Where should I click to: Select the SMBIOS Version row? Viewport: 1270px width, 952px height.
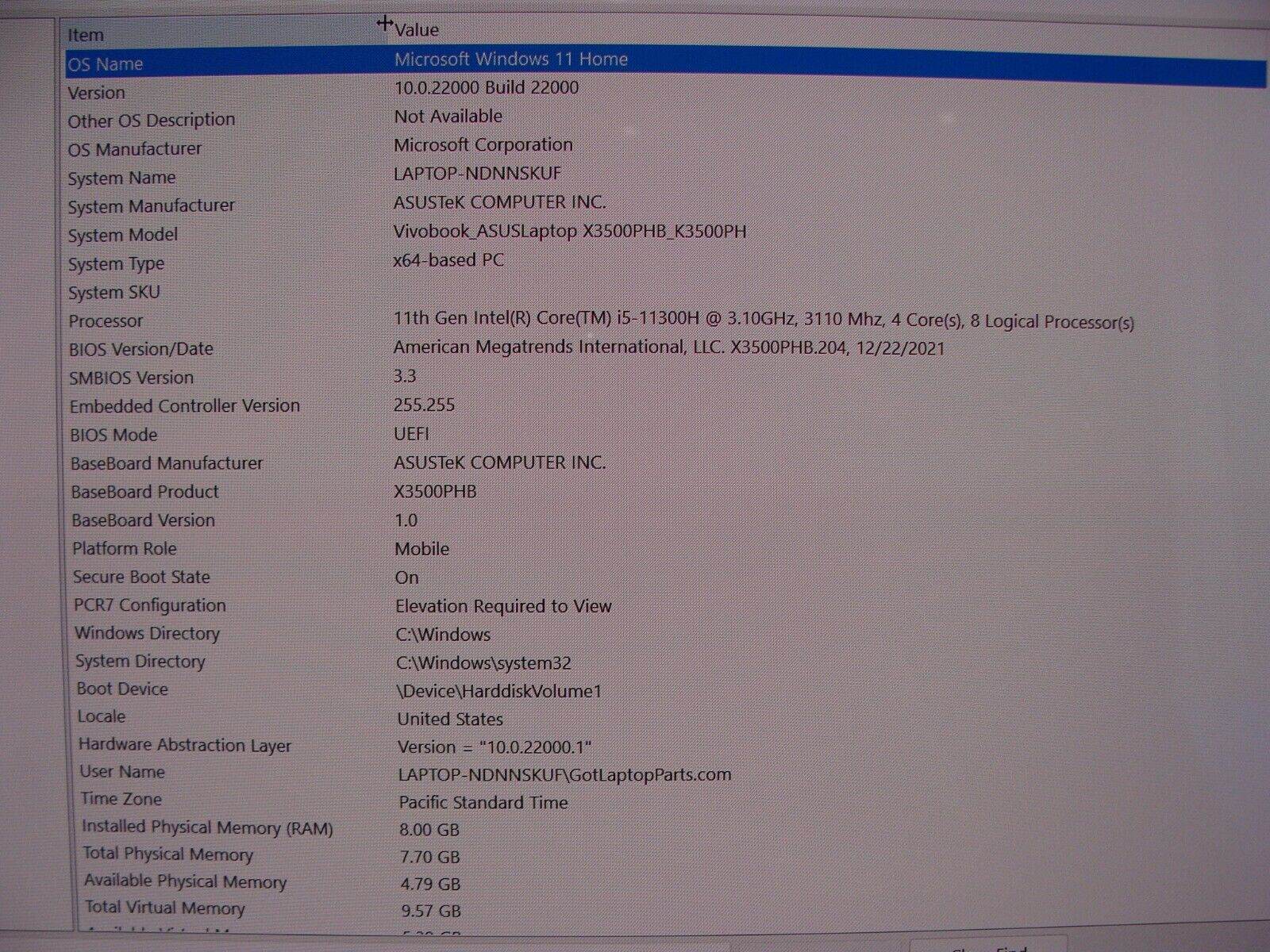(x=131, y=378)
